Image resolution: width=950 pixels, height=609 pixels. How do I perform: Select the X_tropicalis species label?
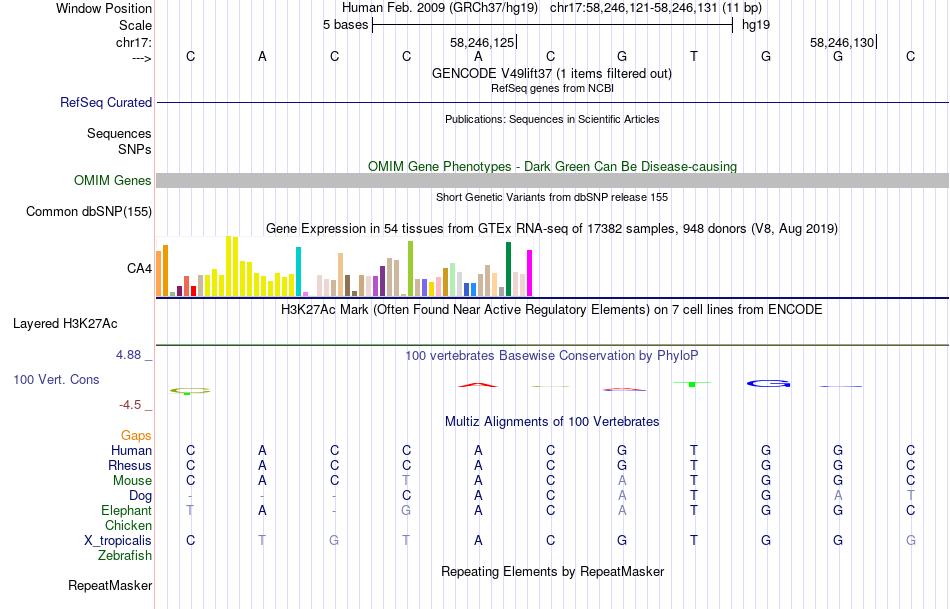click(118, 541)
